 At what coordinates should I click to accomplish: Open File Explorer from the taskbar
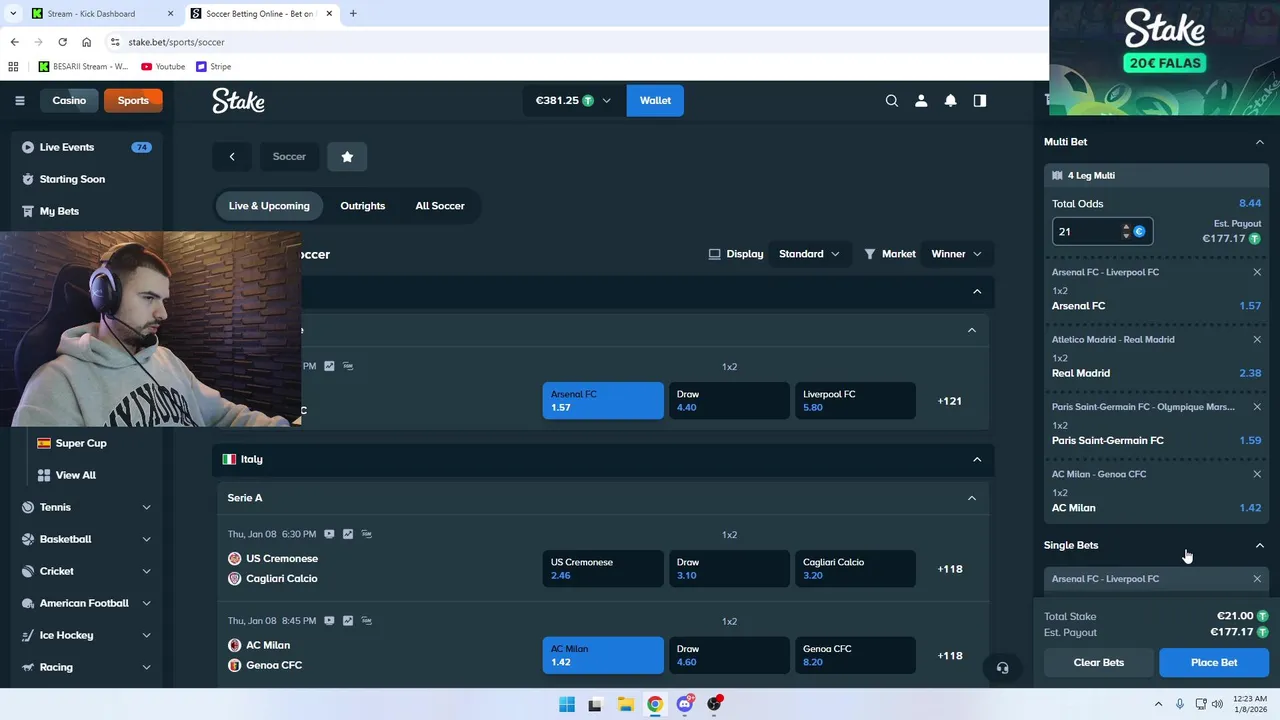click(625, 704)
